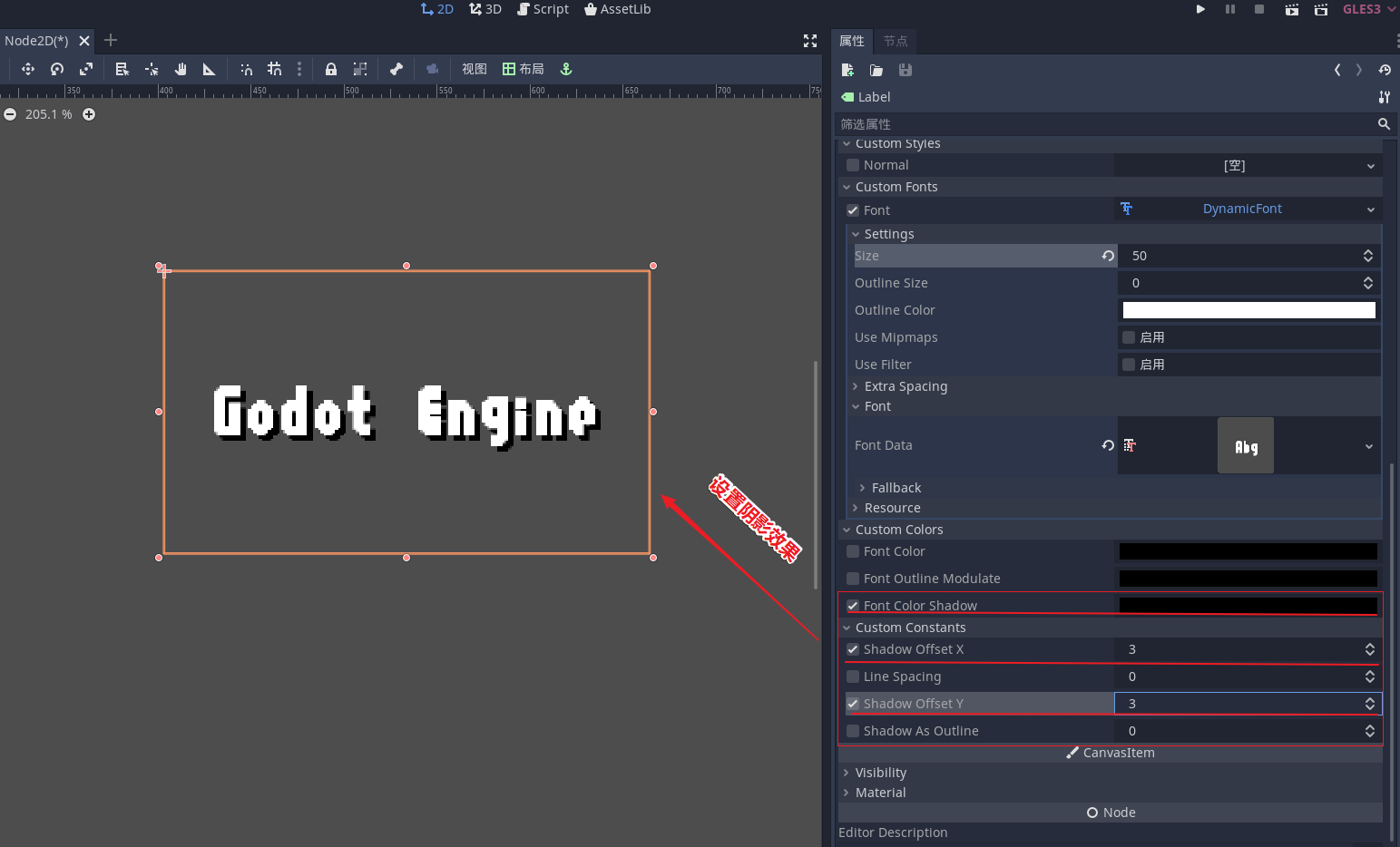
Task: Activate the Pan hand tool
Action: (x=181, y=69)
